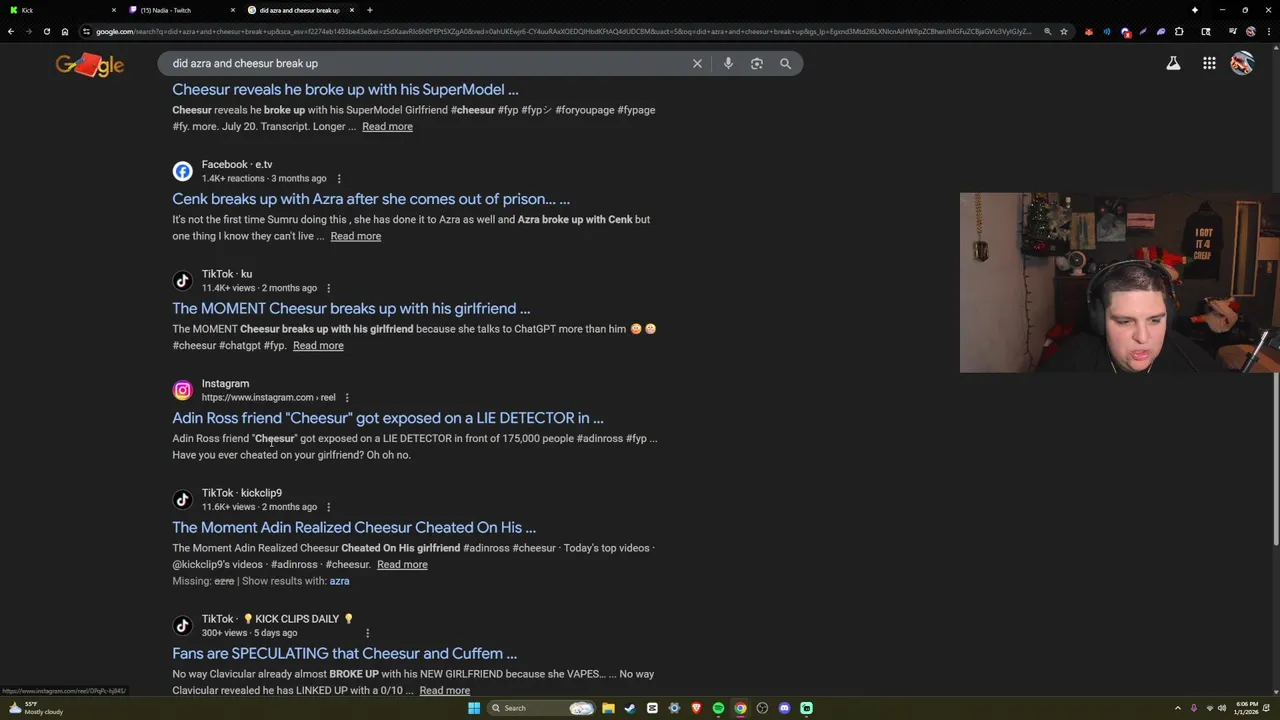Open OBS from the taskbar
The height and width of the screenshot is (720, 1280).
762,708
